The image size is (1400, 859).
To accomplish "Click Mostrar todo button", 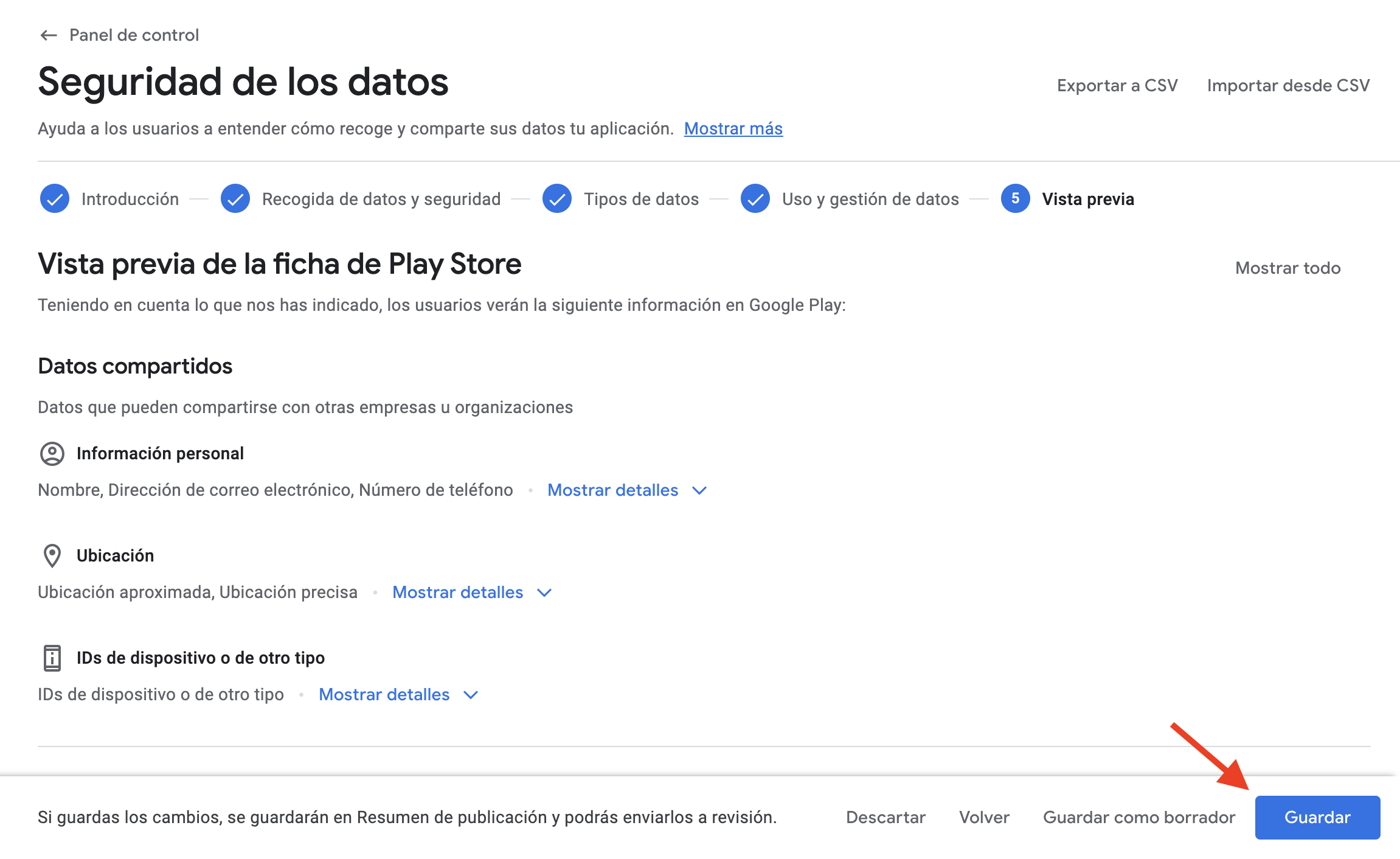I will tap(1287, 268).
